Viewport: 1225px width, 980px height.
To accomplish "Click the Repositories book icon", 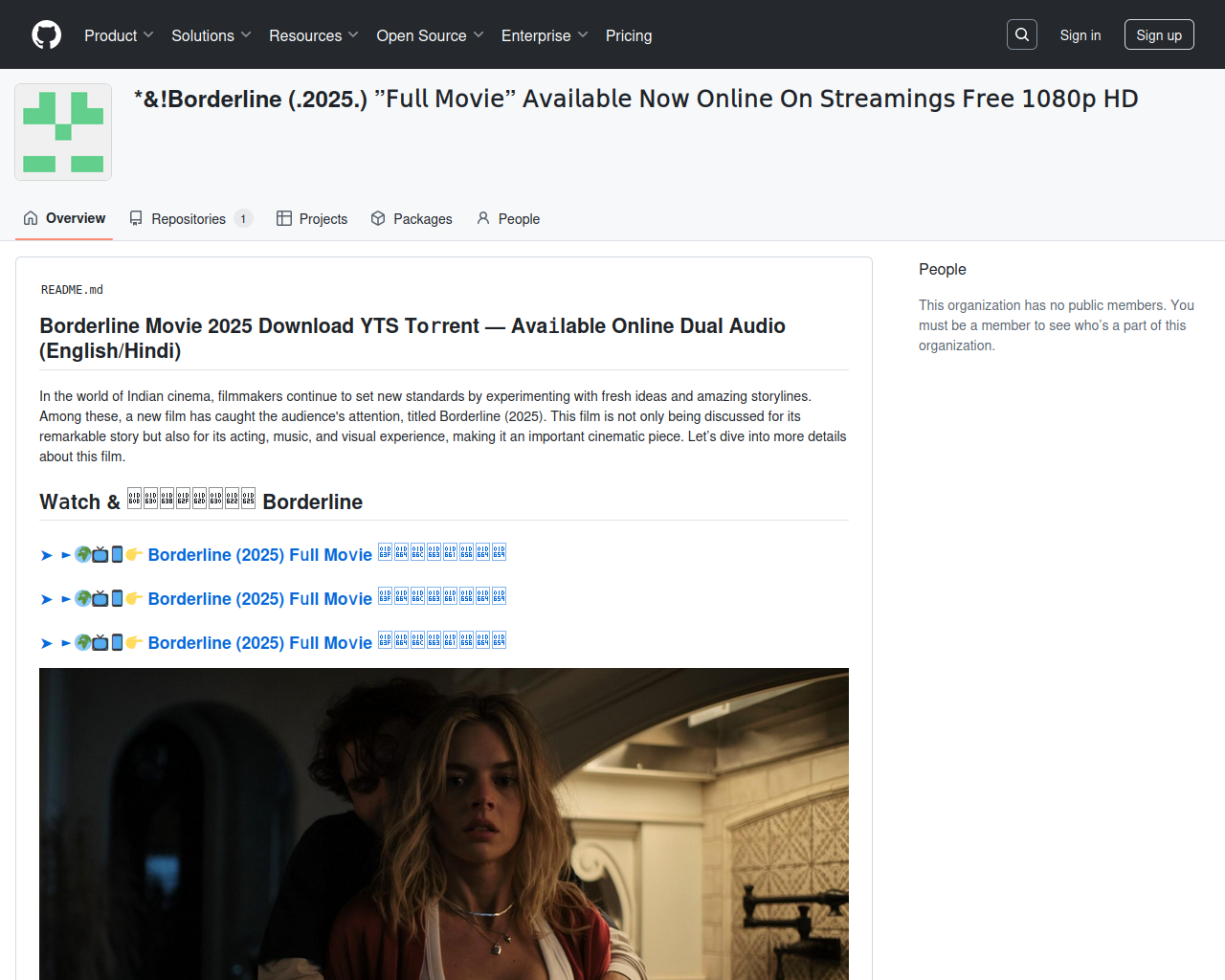I will pos(136,218).
